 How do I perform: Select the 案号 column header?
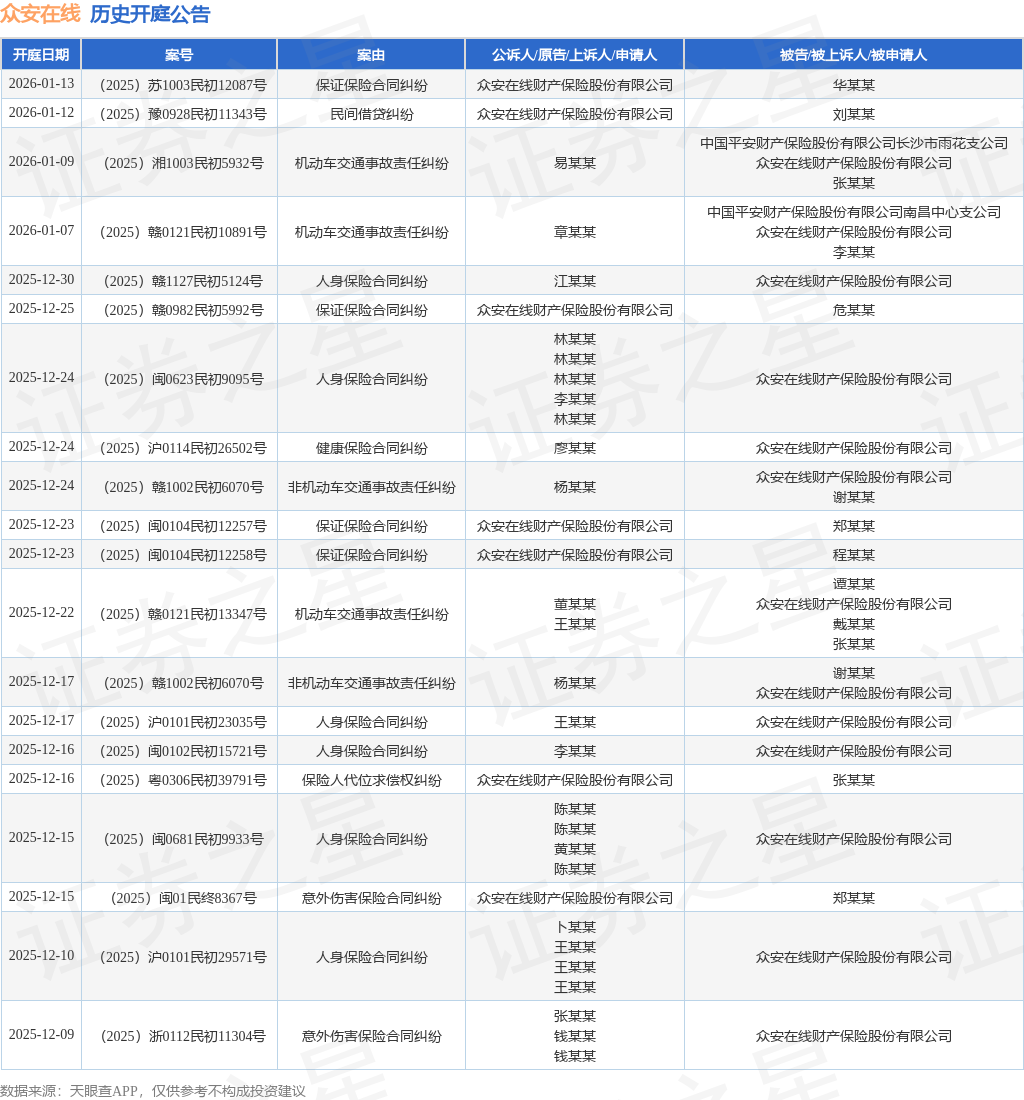[179, 55]
